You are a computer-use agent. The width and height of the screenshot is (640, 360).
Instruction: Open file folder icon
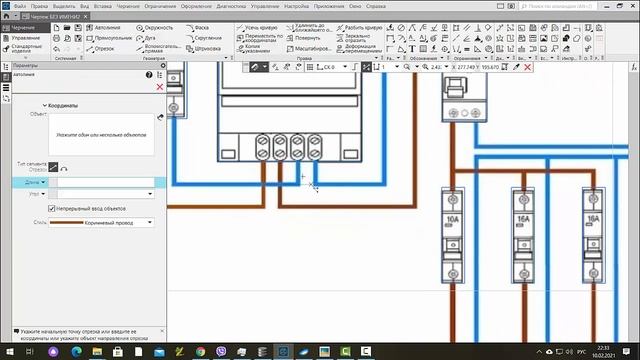pyautogui.click(x=67, y=28)
